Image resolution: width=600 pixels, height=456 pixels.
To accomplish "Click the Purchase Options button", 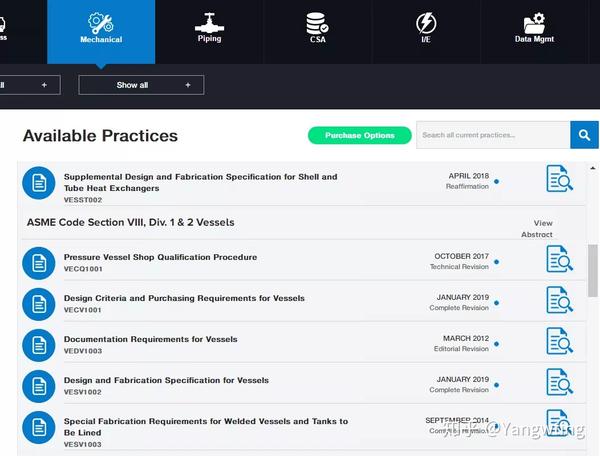I will point(360,135).
